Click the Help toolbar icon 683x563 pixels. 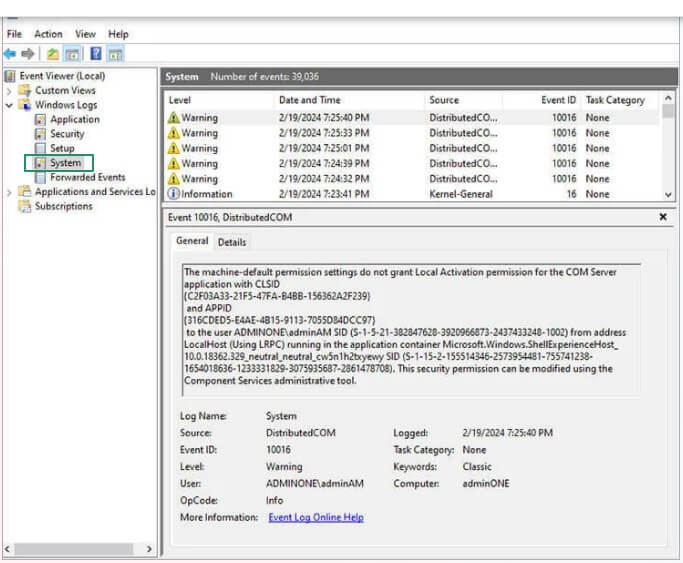point(96,54)
